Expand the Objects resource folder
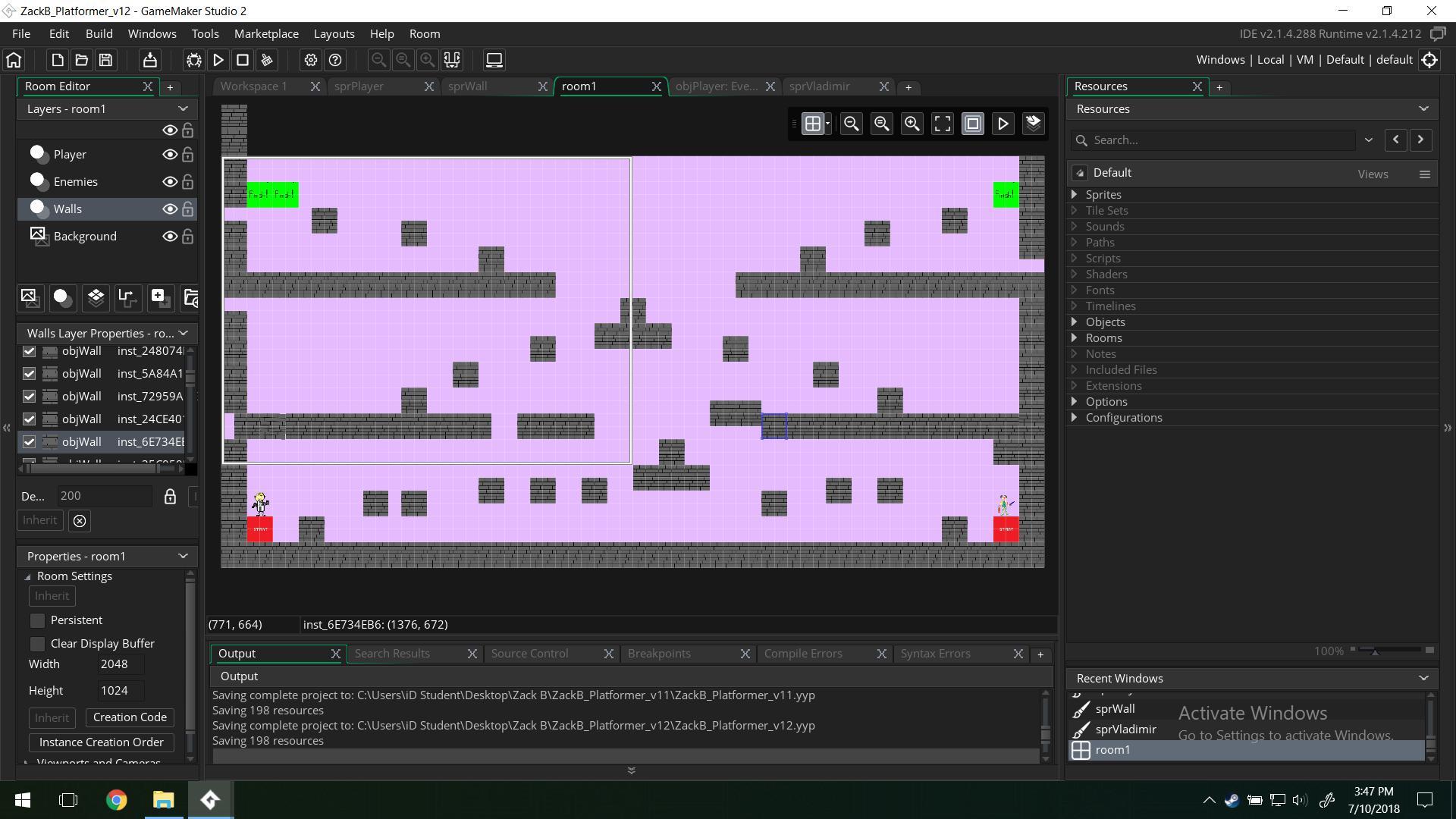This screenshot has height=819, width=1456. tap(1074, 322)
